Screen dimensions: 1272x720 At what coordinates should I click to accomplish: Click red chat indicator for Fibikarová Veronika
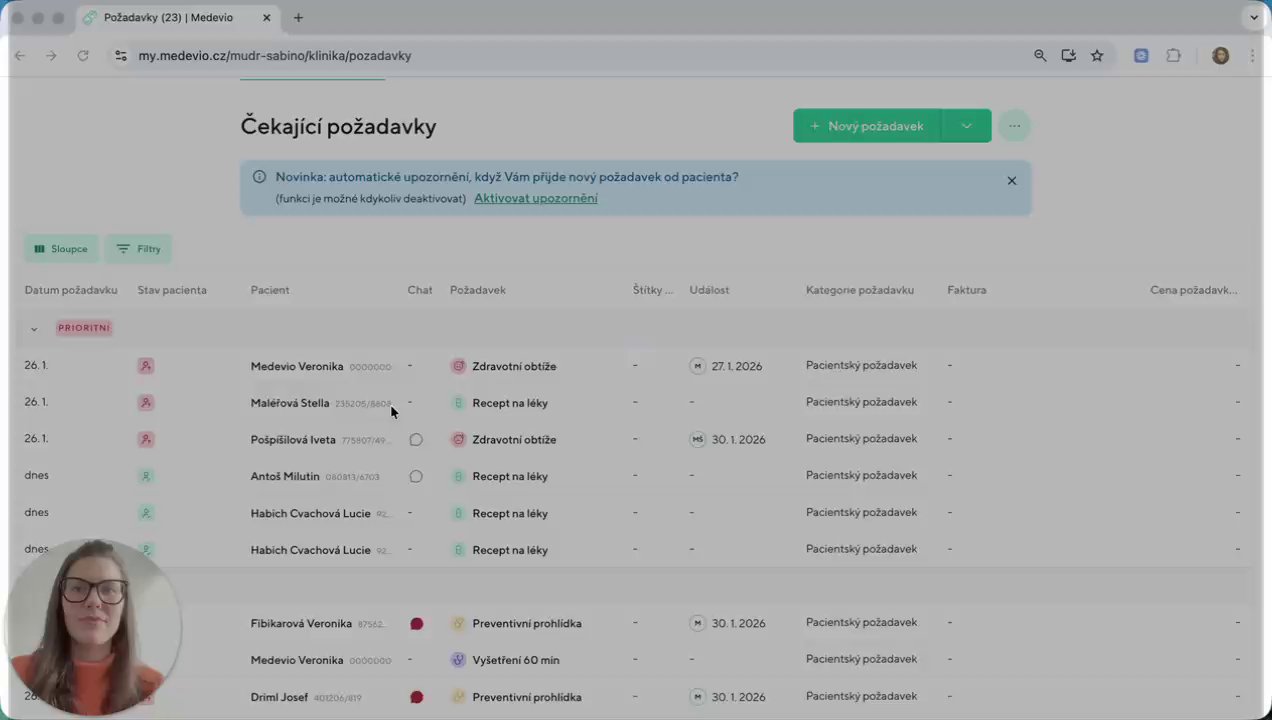point(416,624)
